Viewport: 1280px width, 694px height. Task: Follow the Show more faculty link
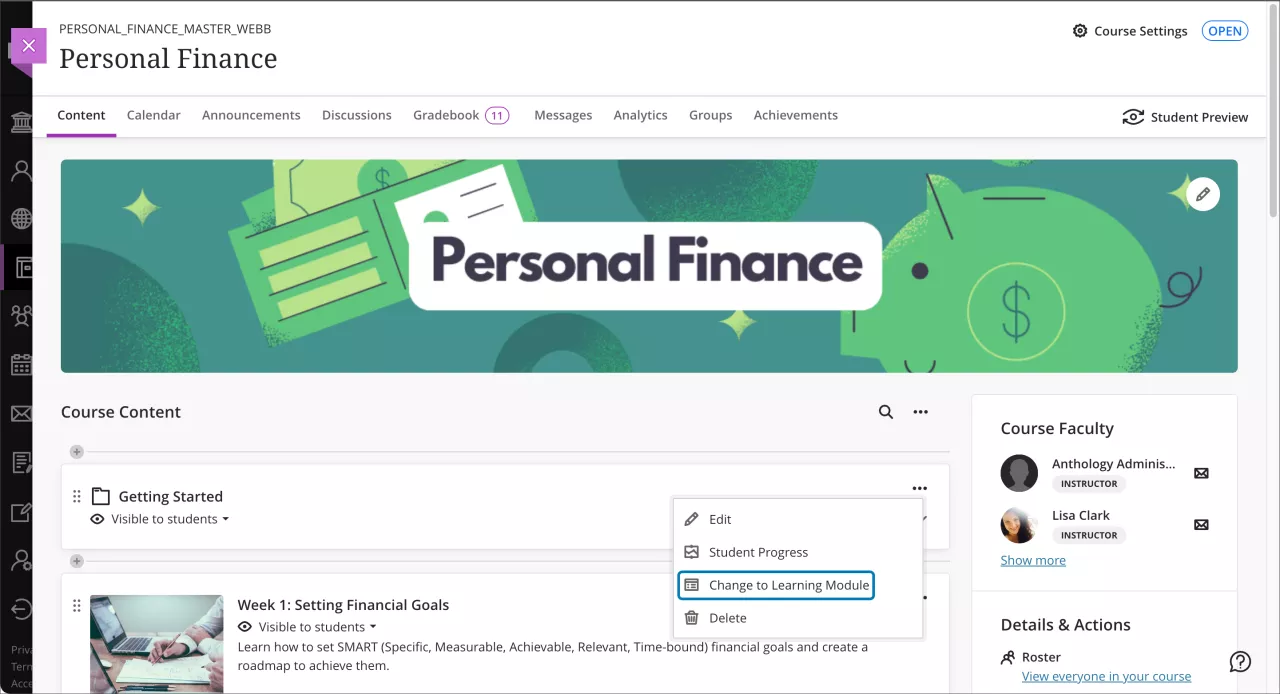click(1033, 560)
